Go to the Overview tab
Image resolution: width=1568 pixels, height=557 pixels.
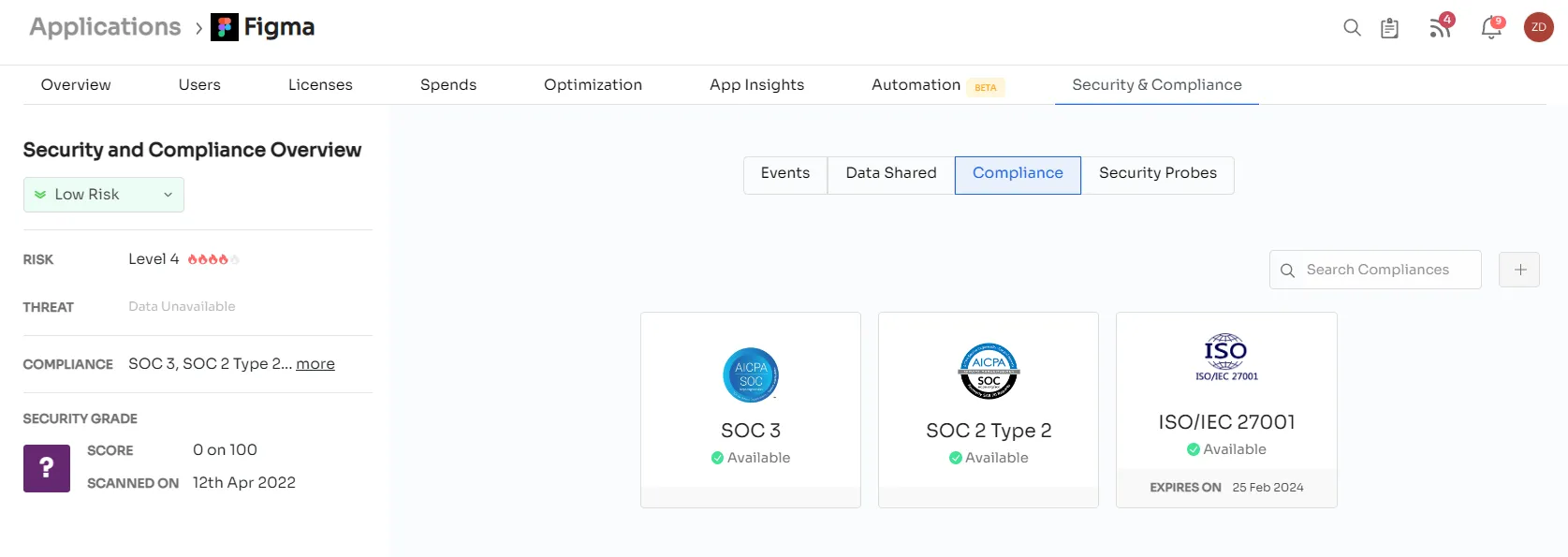coord(76,85)
